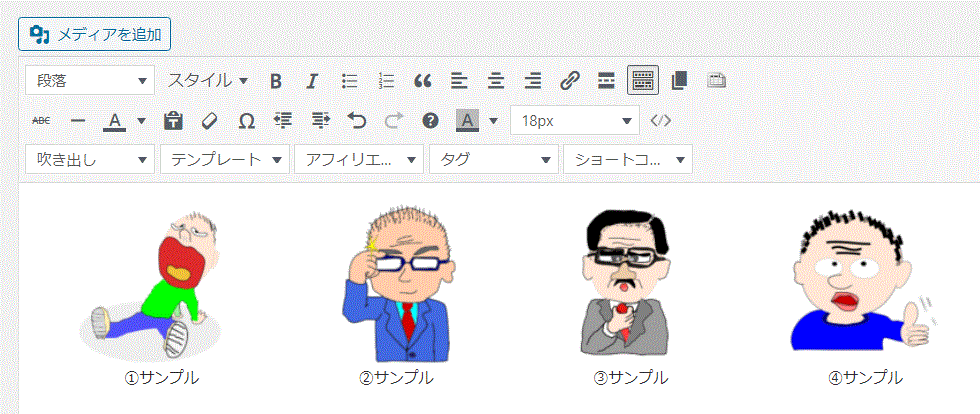This screenshot has width=980, height=414.
Task: Open the テンプレート menu
Action: pyautogui.click(x=224, y=159)
